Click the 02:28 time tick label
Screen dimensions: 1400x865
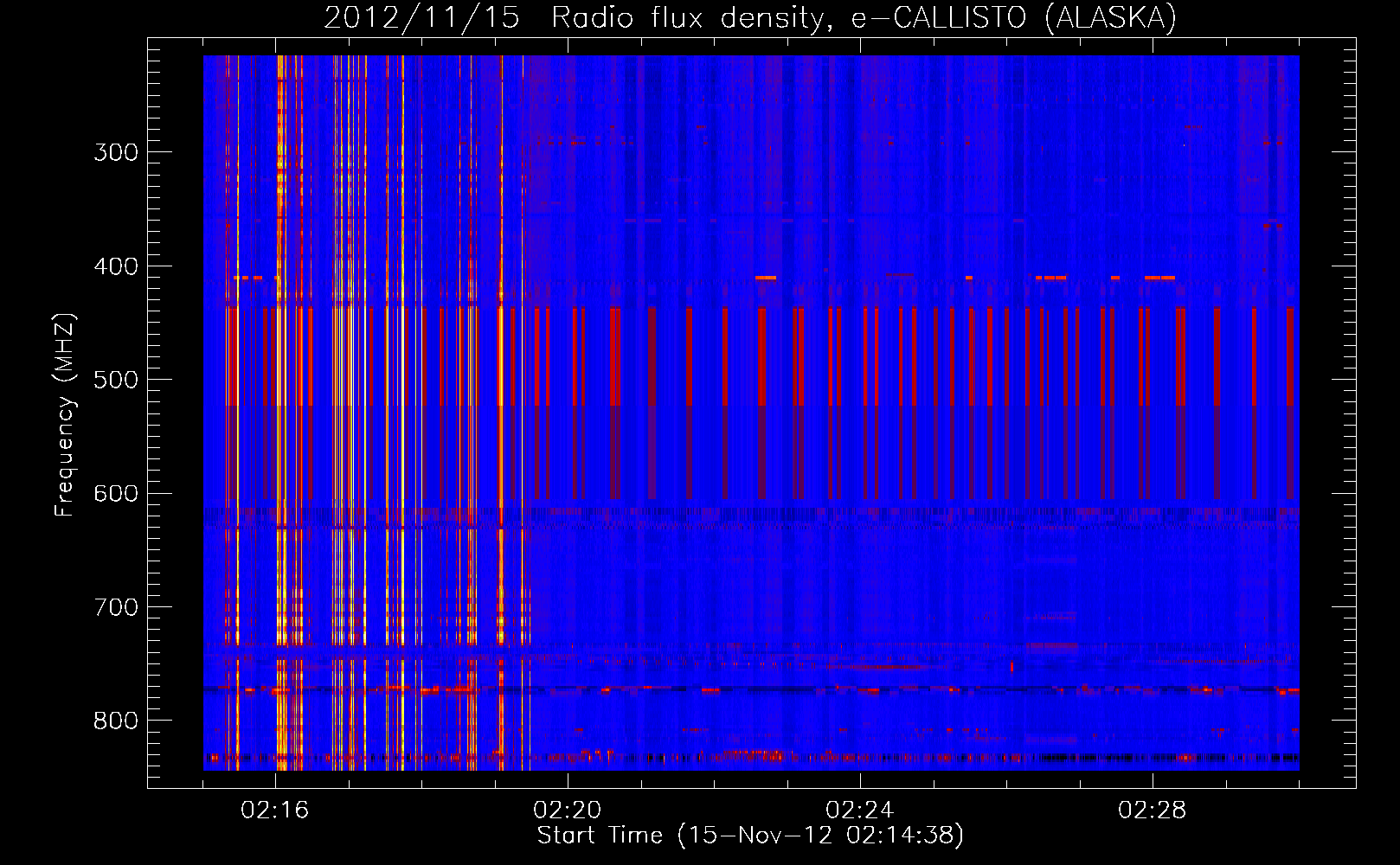(1152, 811)
